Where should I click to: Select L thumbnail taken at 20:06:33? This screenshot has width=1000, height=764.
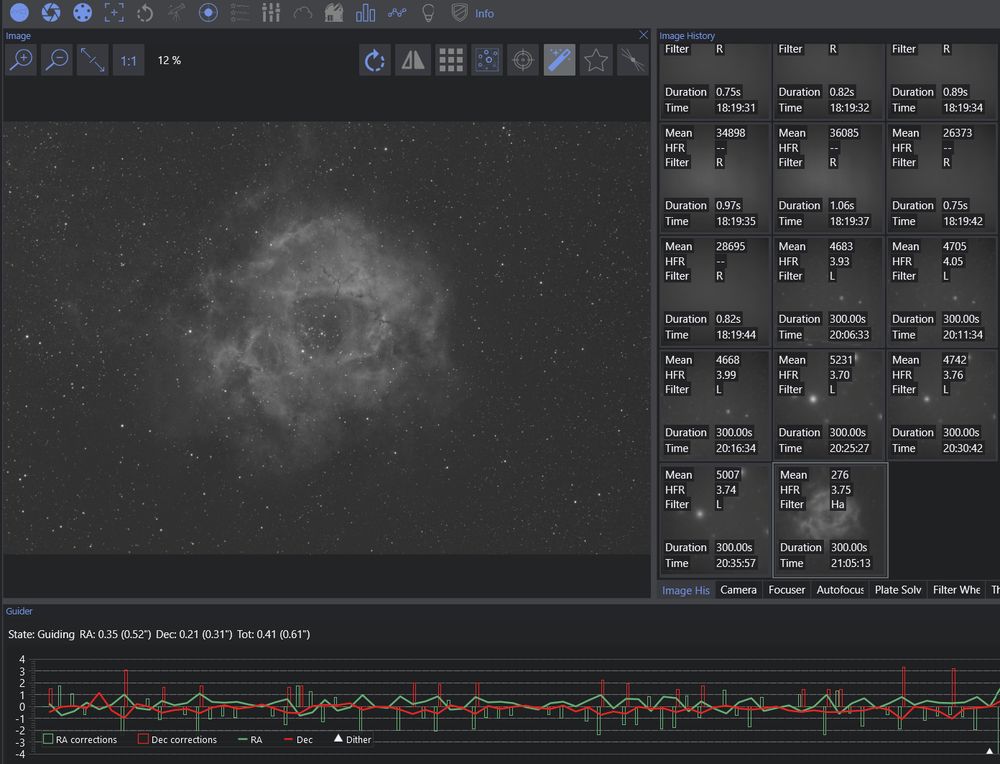coord(828,292)
